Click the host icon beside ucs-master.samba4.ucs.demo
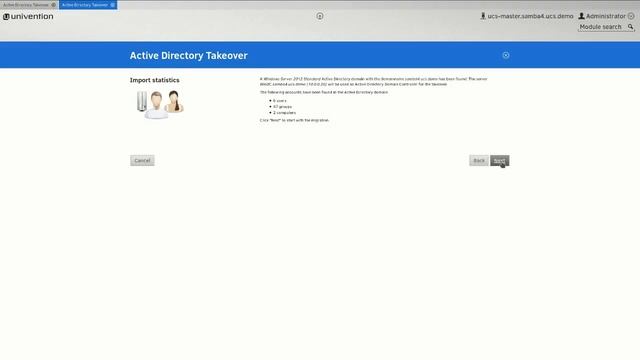Screen dimensions: 640x360 tap(483, 16)
